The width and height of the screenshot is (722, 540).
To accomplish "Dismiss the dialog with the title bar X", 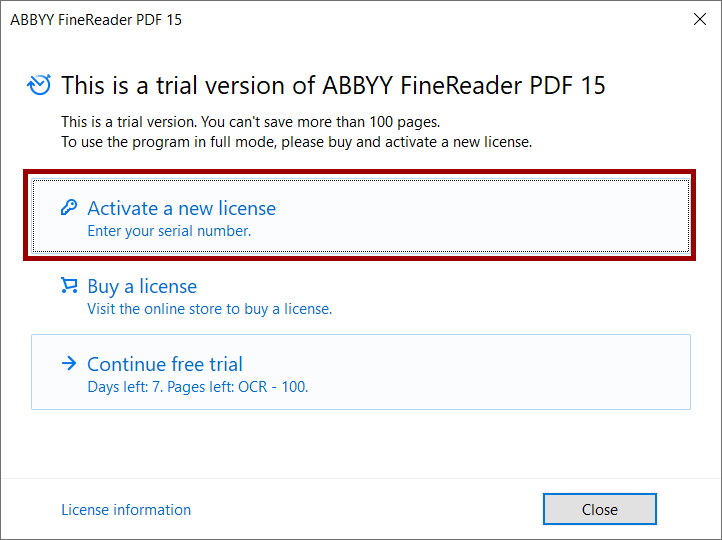I will click(x=700, y=19).
